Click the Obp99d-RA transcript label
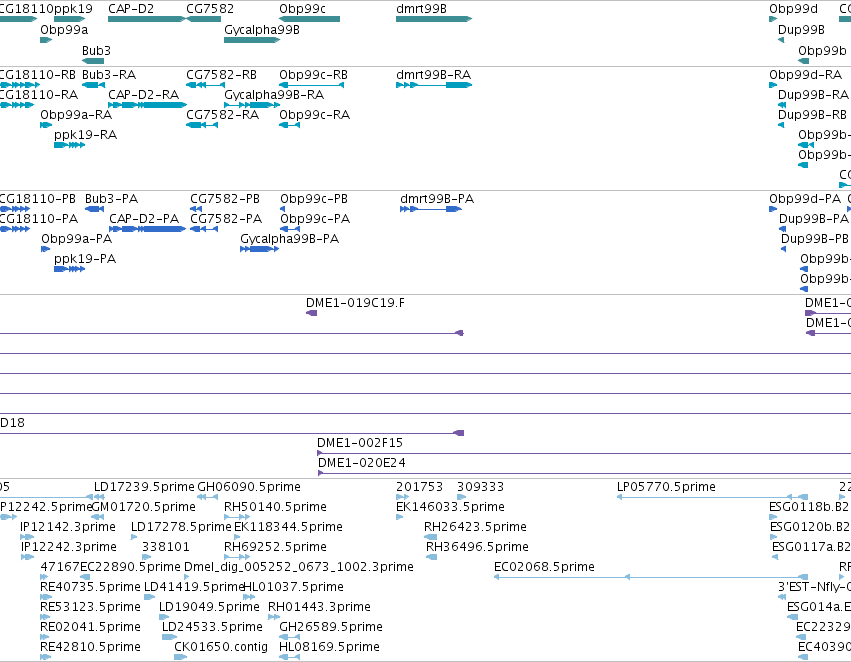 pos(805,75)
